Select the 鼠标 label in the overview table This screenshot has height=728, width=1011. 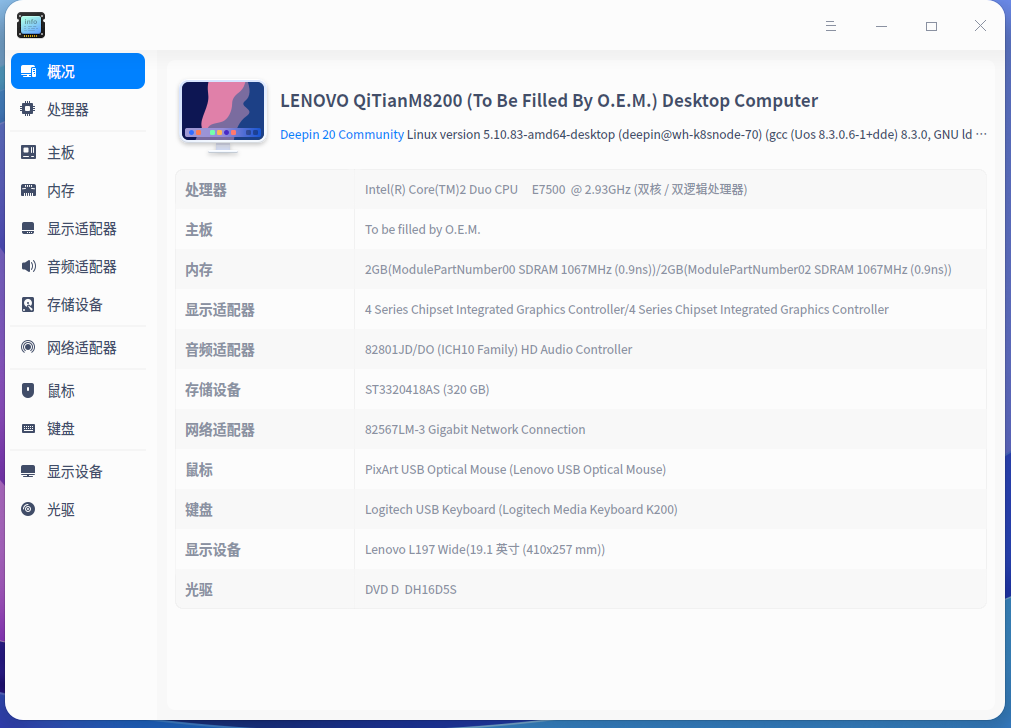tap(199, 470)
